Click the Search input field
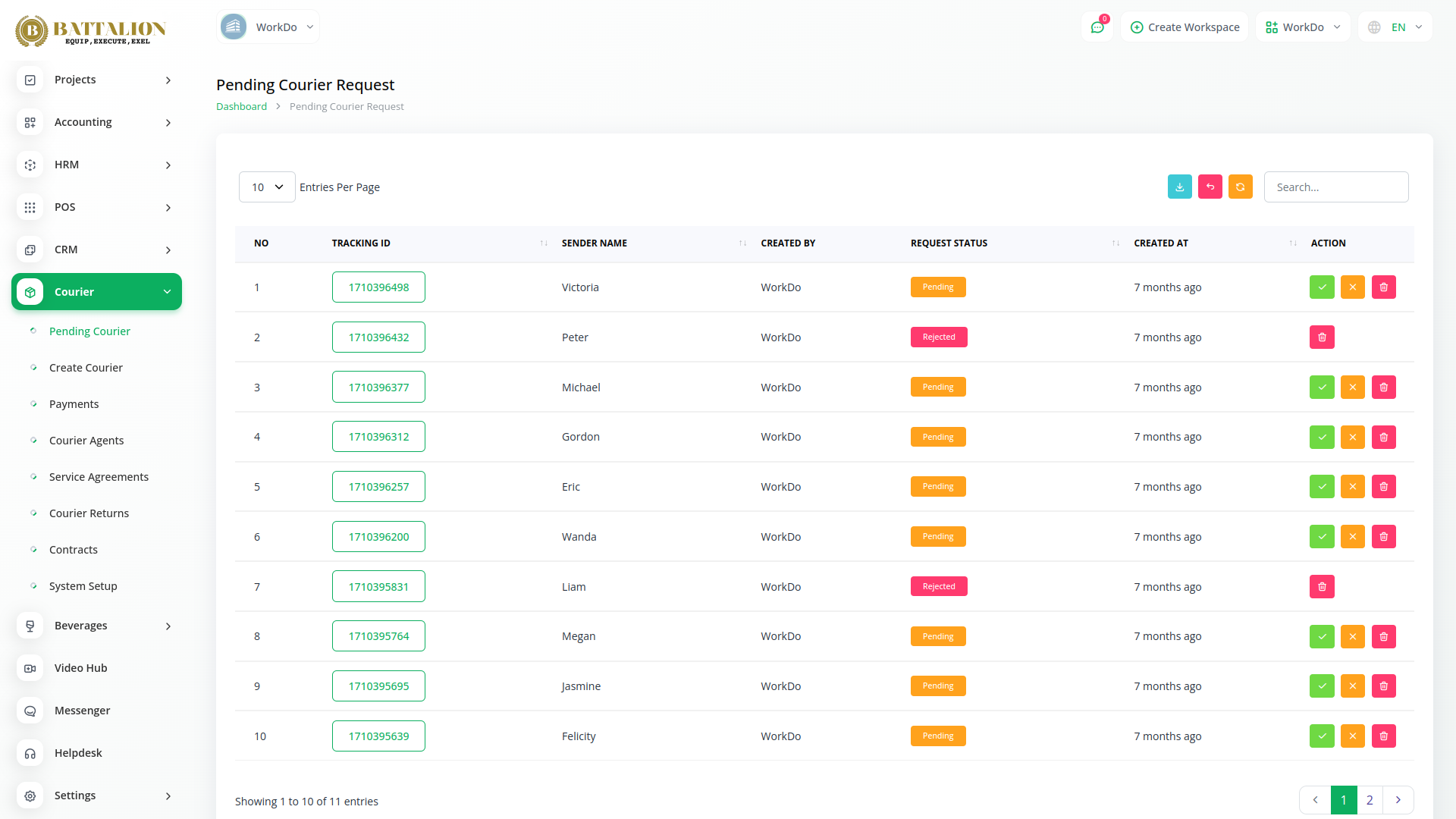 1336,187
